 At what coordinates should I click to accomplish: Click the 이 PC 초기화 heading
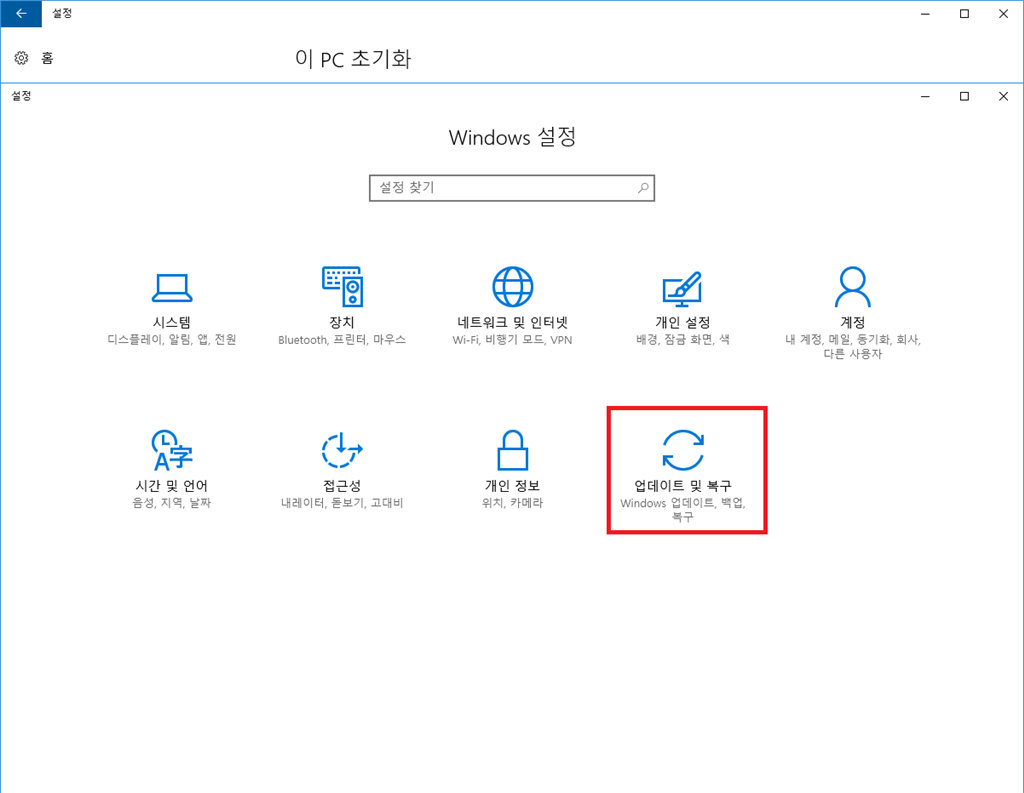pos(353,59)
